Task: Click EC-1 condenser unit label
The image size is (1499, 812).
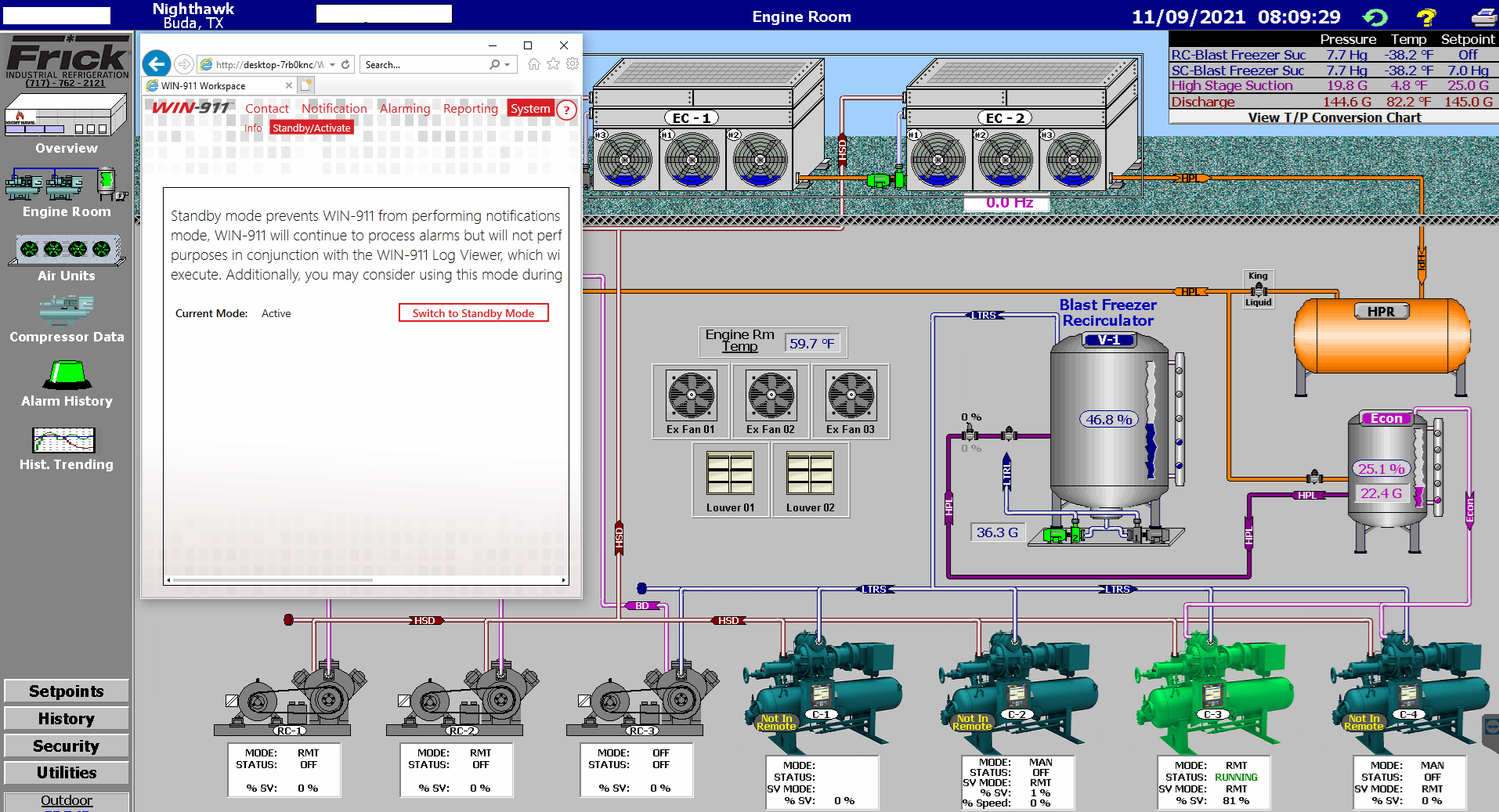Action: coord(692,118)
